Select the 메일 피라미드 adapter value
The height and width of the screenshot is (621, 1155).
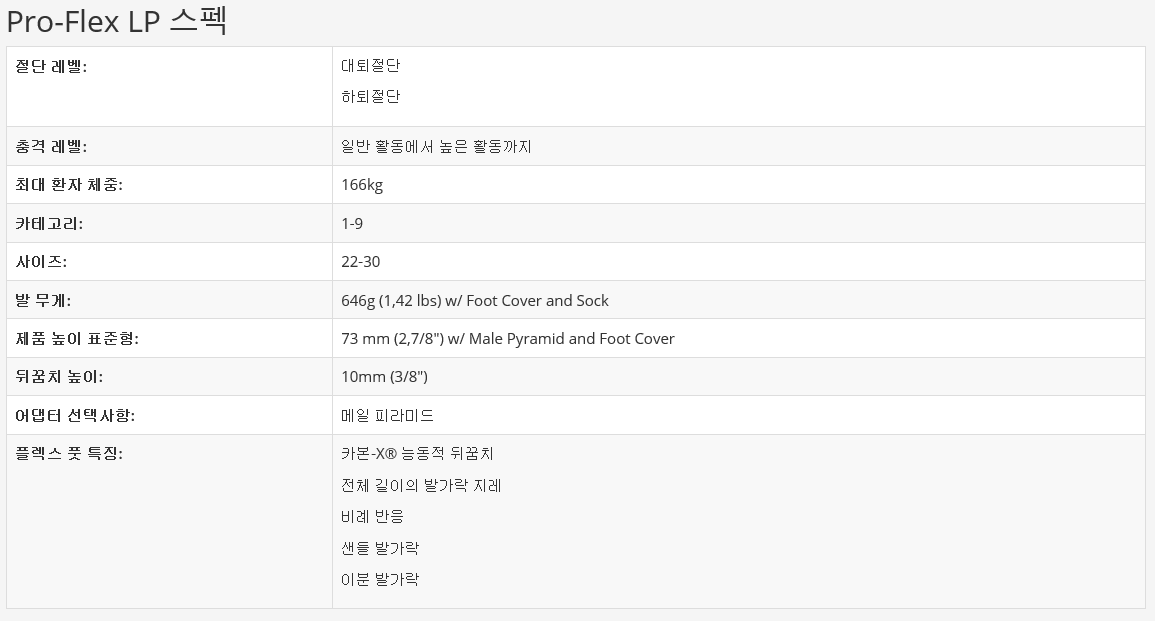click(x=387, y=416)
